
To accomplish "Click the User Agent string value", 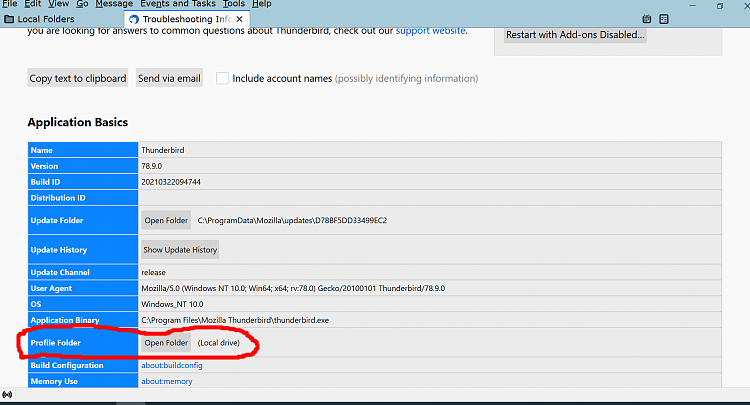I will point(293,288).
